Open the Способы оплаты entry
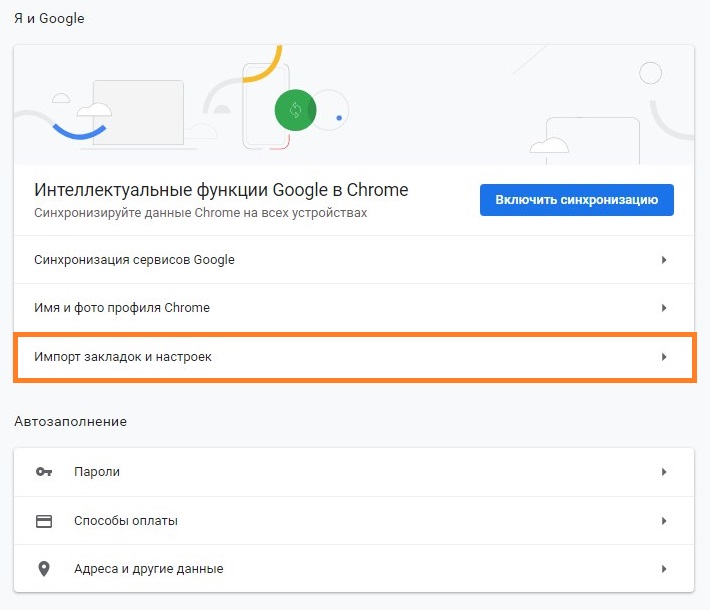Viewport: 710px width, 610px height. click(x=126, y=521)
